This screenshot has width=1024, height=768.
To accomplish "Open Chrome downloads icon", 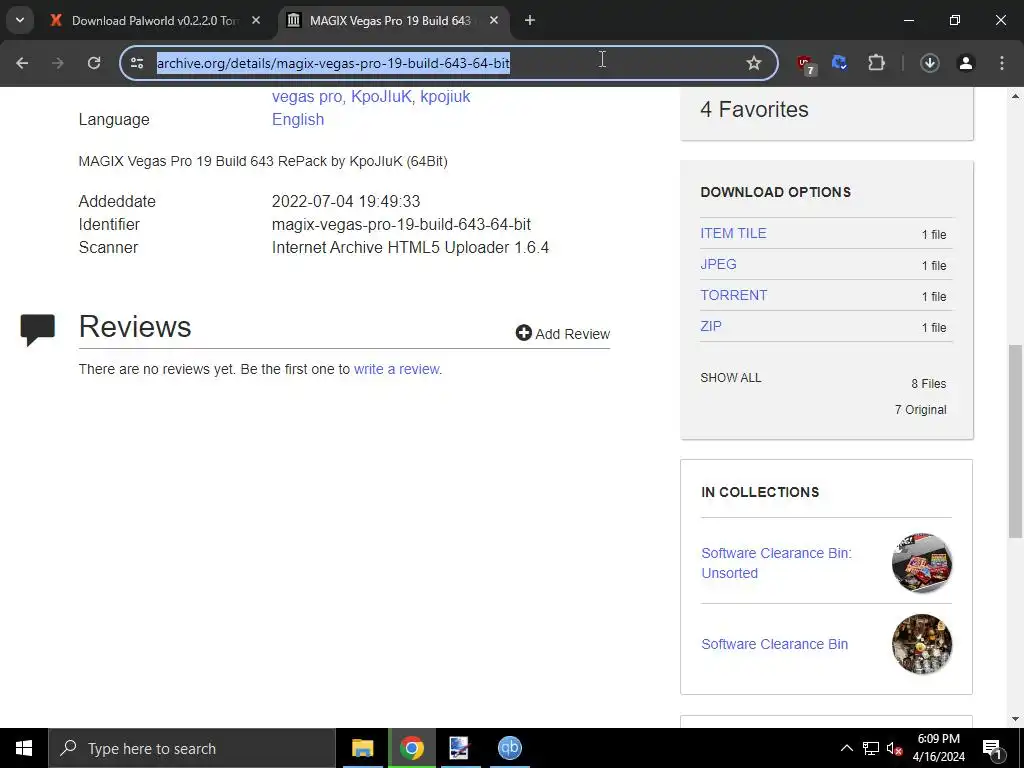I will click(929, 63).
